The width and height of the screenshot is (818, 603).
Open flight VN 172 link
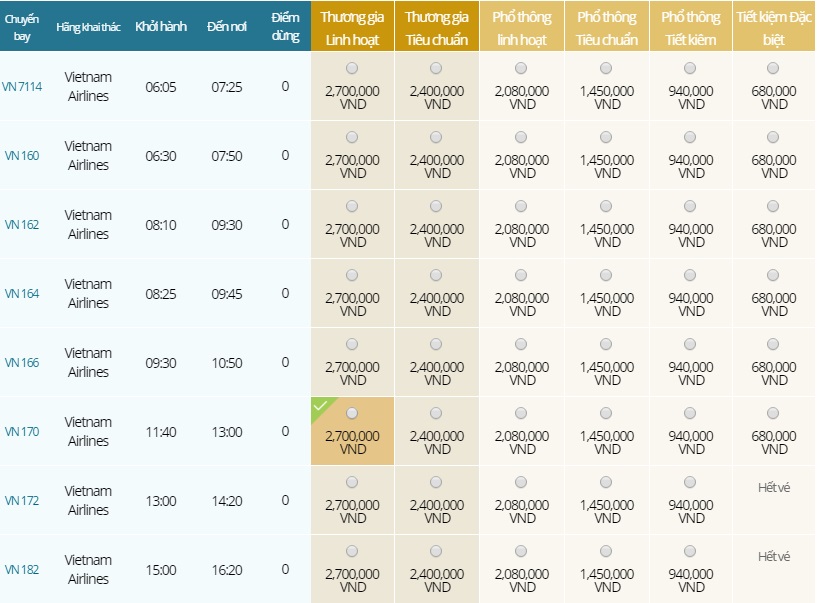point(22,500)
